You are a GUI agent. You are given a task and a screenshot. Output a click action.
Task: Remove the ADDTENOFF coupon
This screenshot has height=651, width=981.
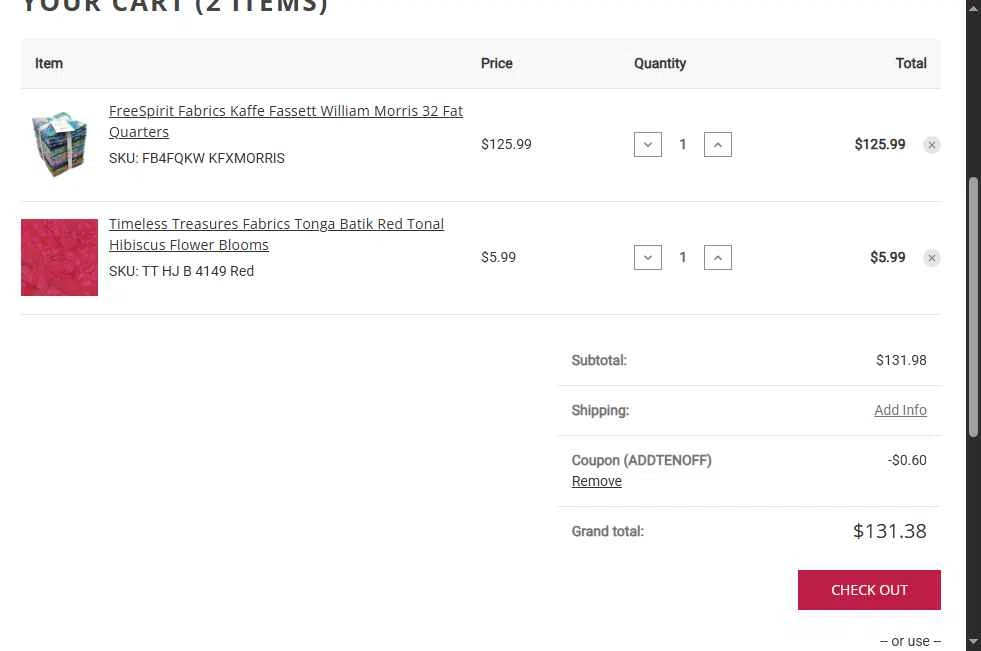[597, 481]
